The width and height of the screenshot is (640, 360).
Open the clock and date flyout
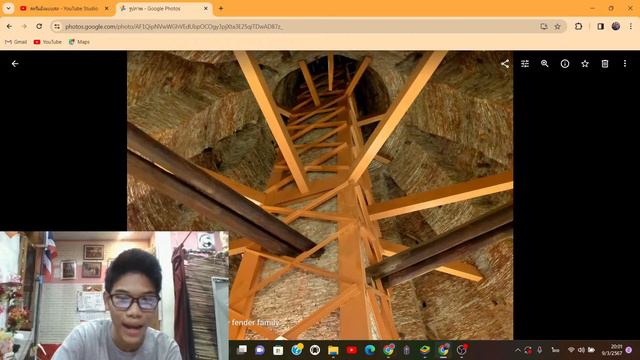612,350
